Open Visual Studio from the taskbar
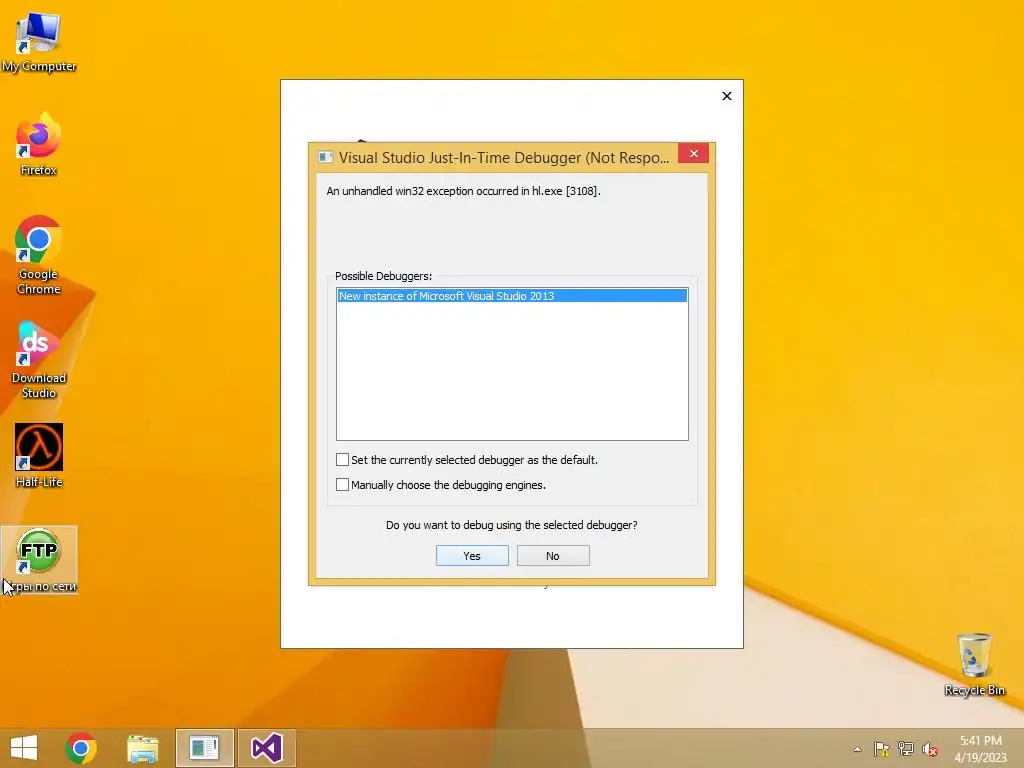The image size is (1024, 768). [x=266, y=748]
